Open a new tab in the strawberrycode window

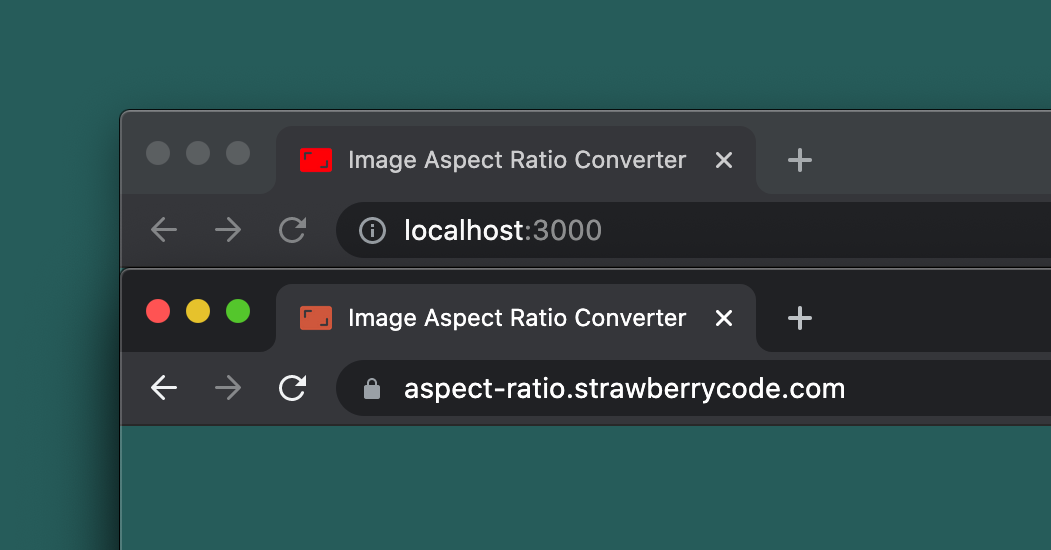(799, 318)
